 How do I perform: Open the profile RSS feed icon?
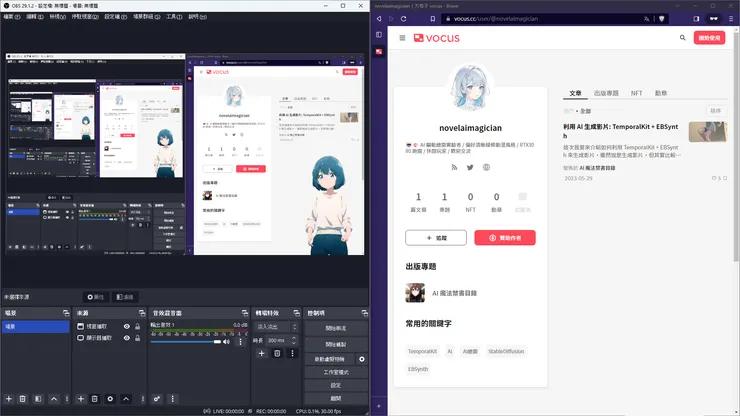coord(454,167)
